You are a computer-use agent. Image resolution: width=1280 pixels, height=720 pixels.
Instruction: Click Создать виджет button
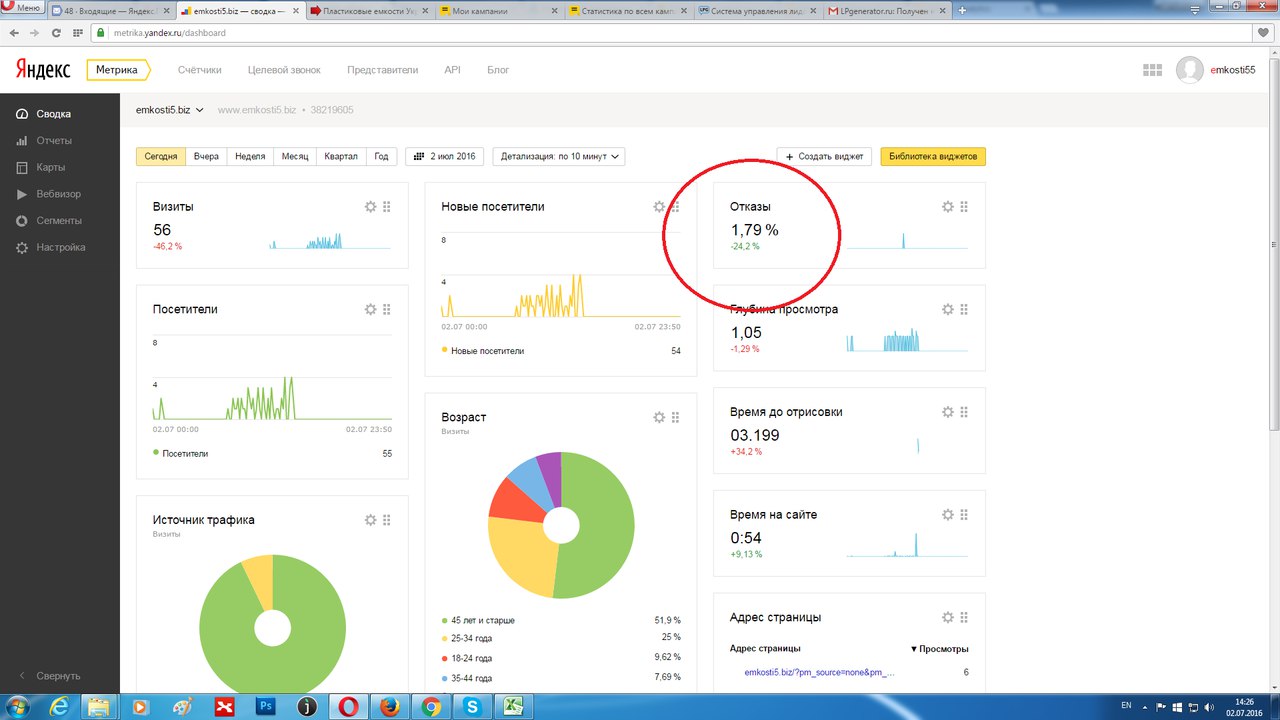(x=824, y=157)
